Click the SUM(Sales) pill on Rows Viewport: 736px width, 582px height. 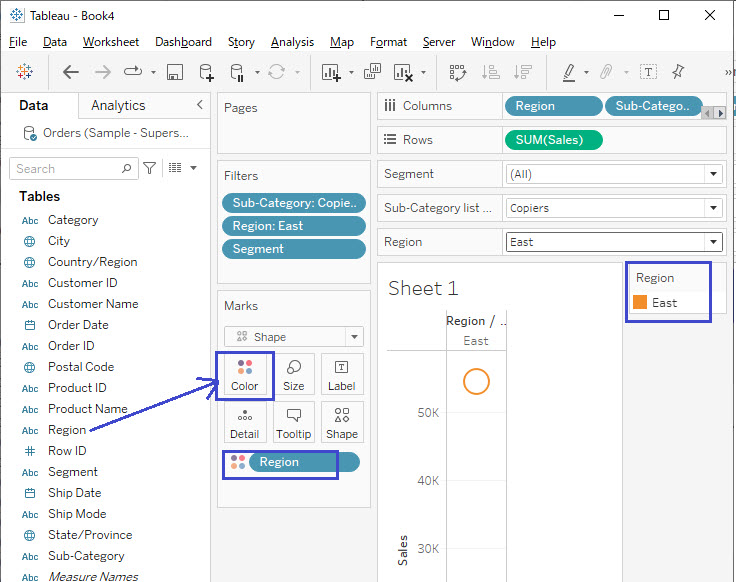[x=554, y=140]
